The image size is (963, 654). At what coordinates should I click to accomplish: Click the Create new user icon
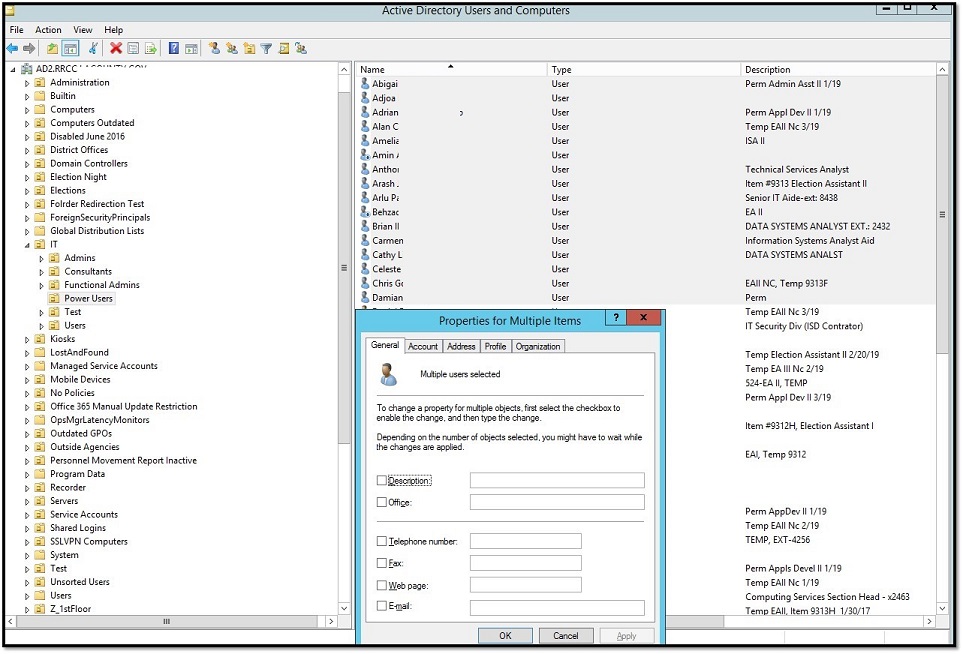[x=214, y=49]
